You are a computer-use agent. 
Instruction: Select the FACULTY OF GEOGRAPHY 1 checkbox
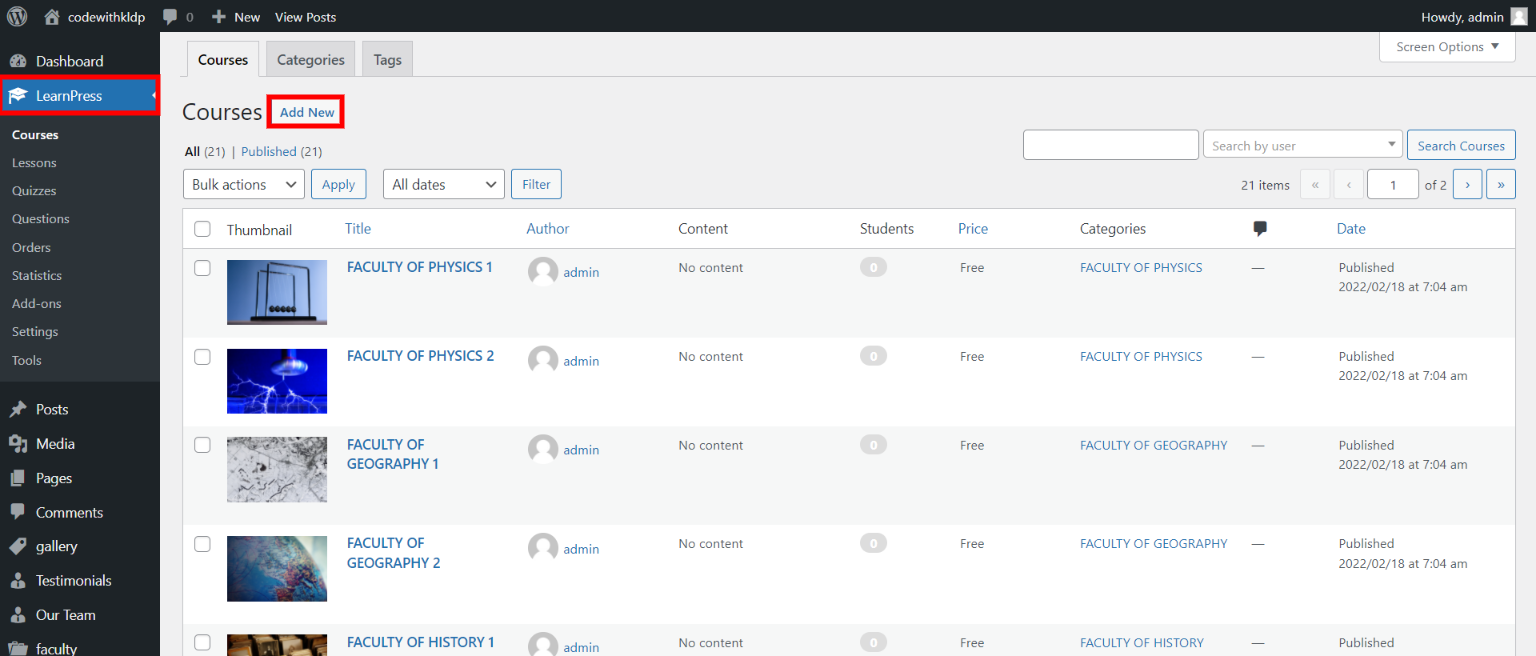coord(203,445)
